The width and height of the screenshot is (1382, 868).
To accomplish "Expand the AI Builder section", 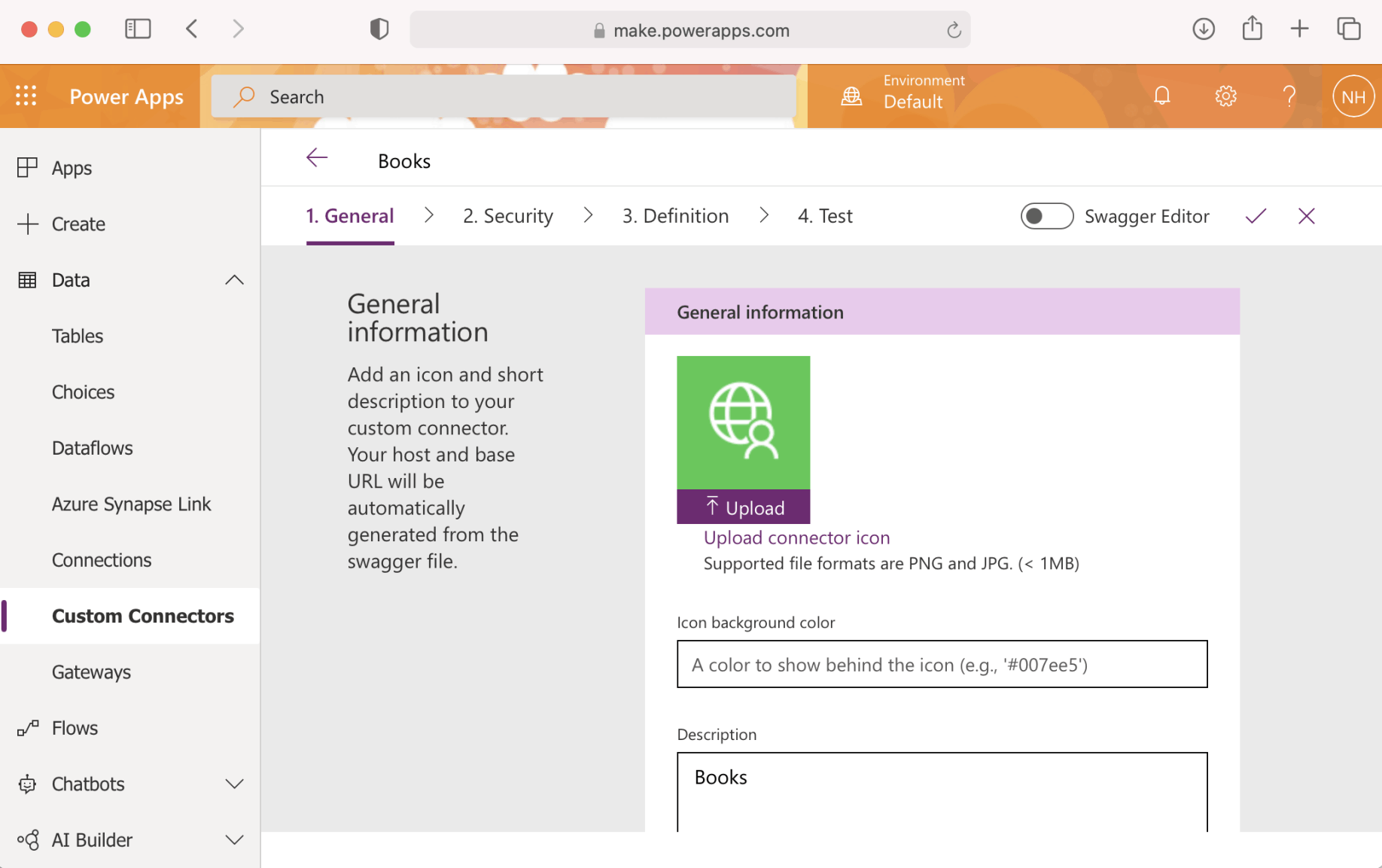I will coord(234,839).
